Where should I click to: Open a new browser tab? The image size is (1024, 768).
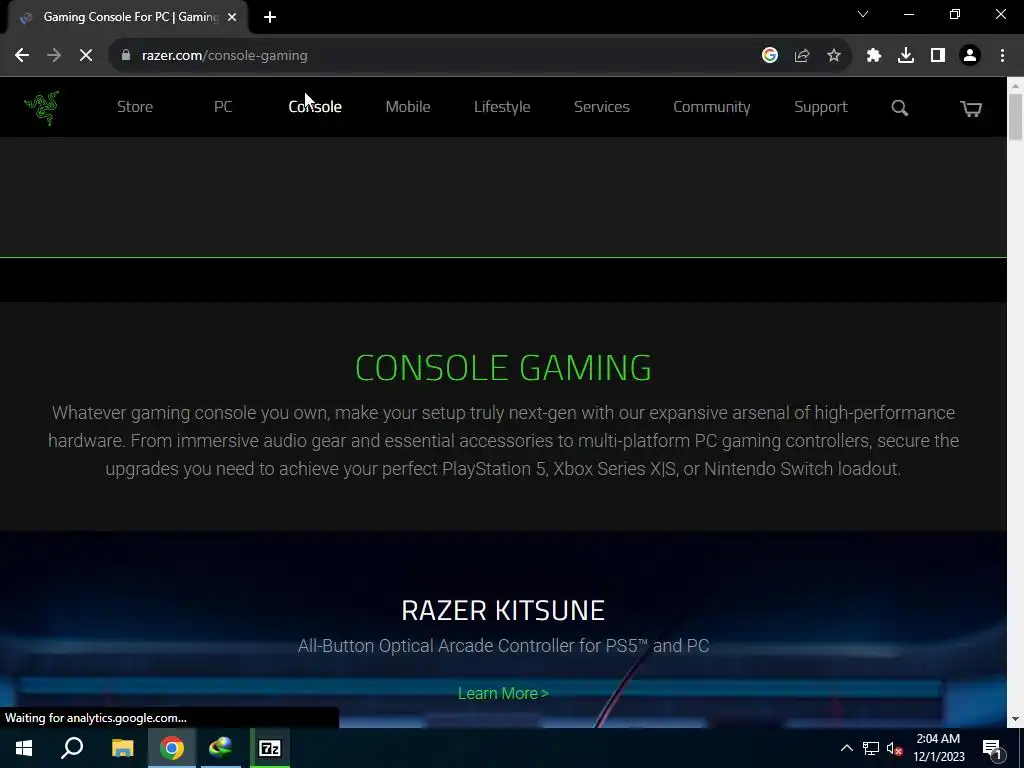coord(270,17)
